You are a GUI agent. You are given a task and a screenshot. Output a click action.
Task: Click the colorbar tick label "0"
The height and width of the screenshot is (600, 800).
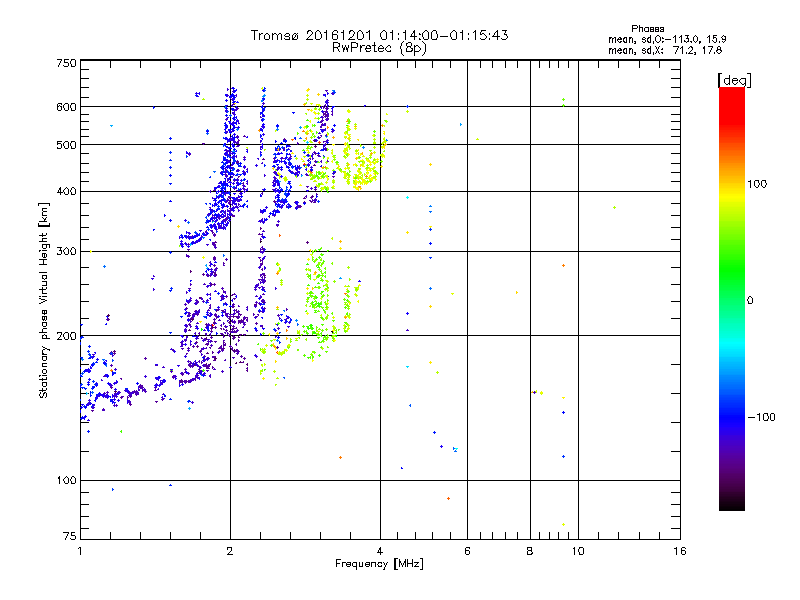click(750, 301)
